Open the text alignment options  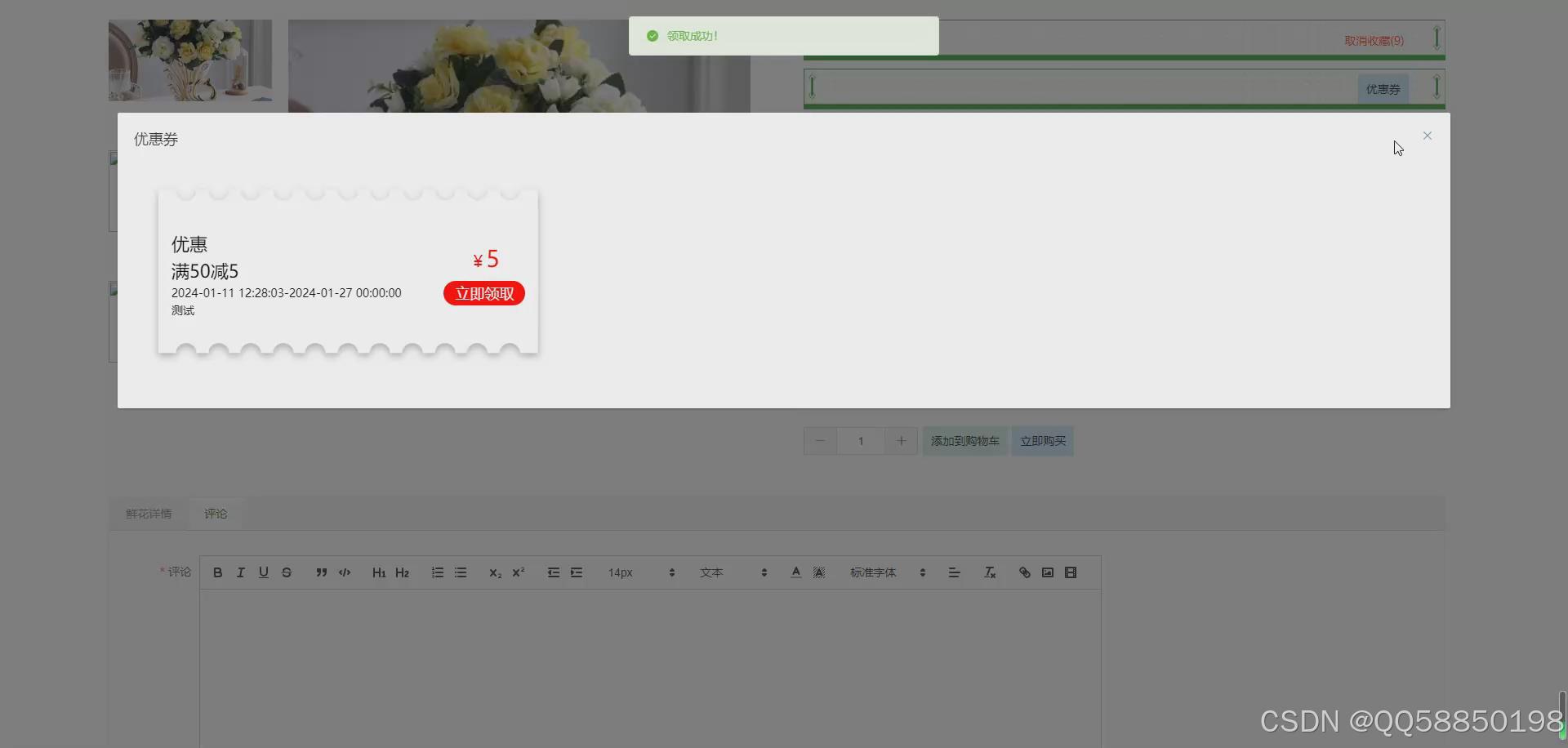pyautogui.click(x=954, y=572)
